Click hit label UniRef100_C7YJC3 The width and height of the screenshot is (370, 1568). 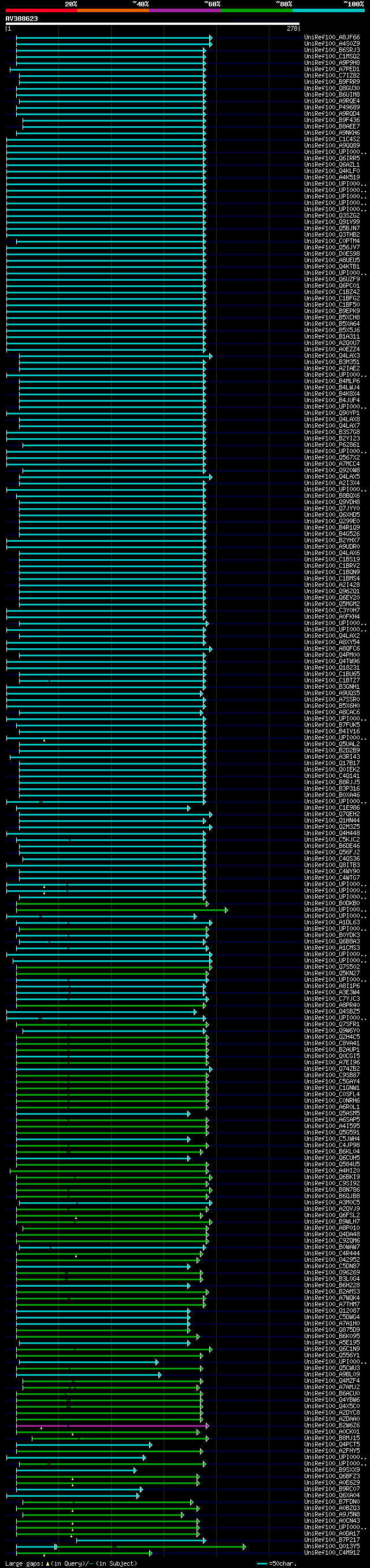[332, 999]
